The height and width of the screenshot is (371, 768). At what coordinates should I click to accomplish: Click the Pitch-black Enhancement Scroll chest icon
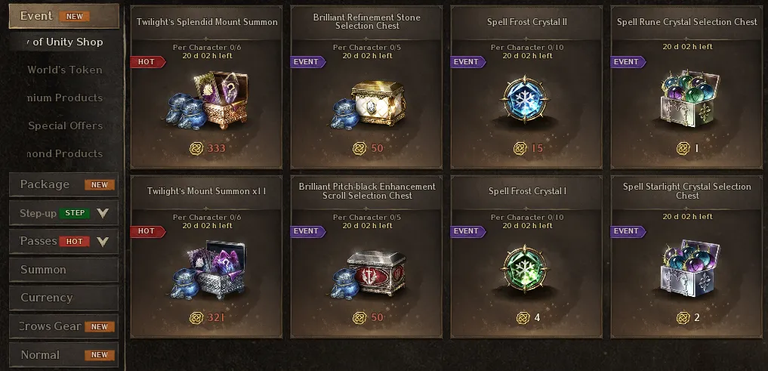[x=368, y=274]
